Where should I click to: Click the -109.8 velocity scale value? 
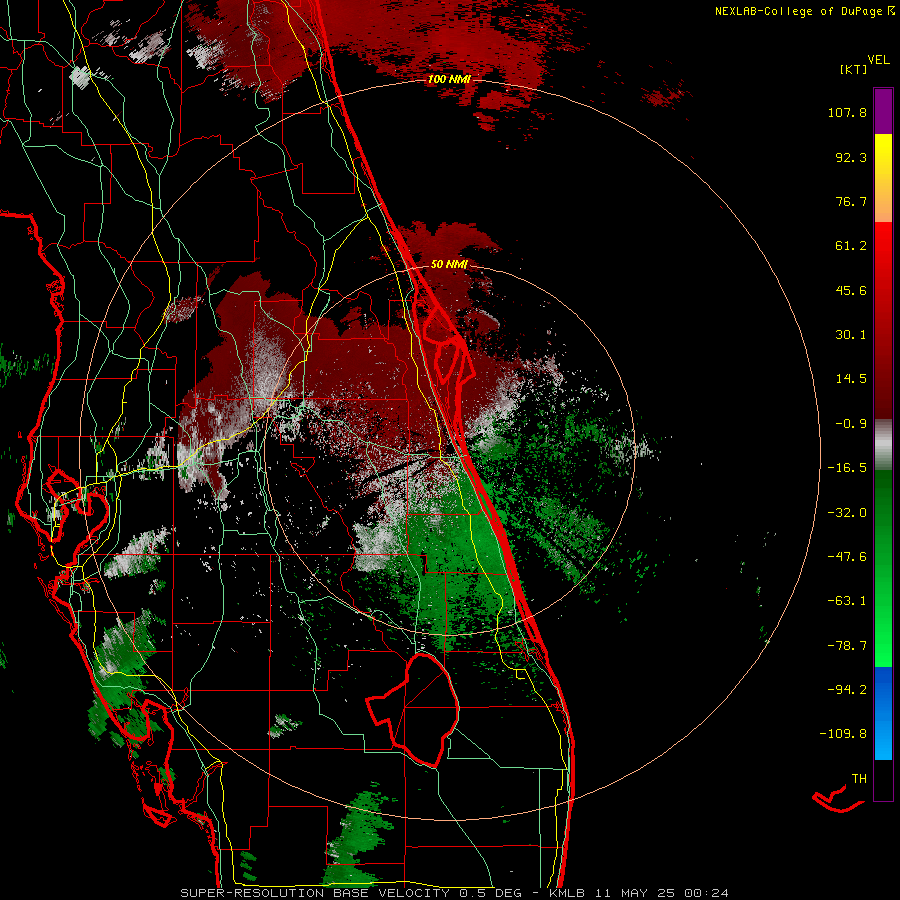point(843,734)
